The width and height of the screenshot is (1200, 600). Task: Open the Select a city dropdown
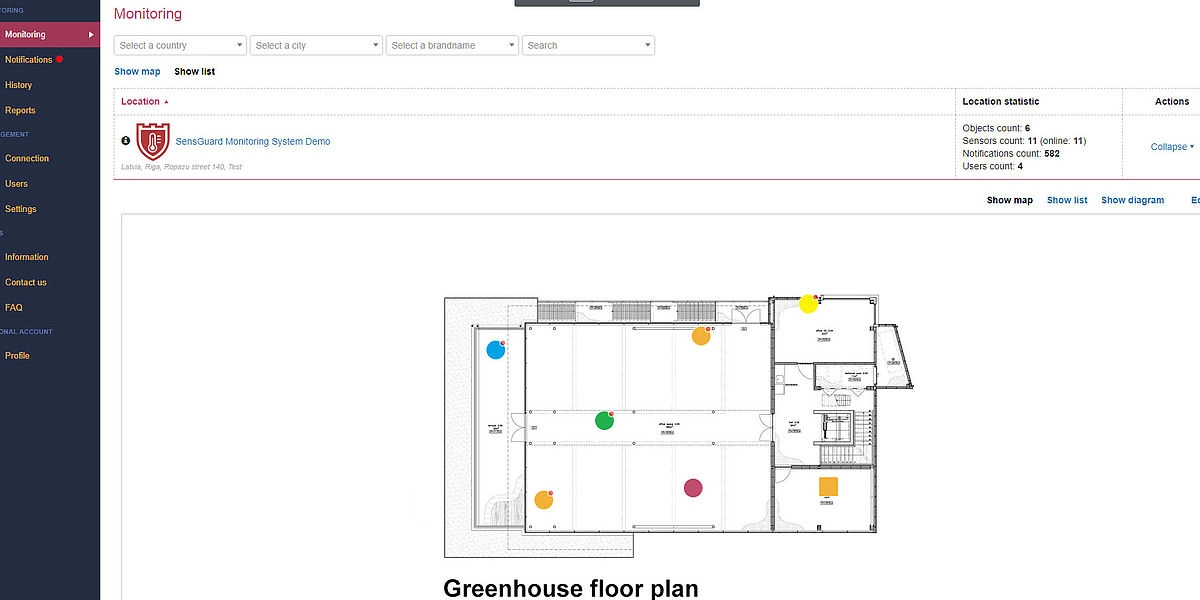click(316, 45)
